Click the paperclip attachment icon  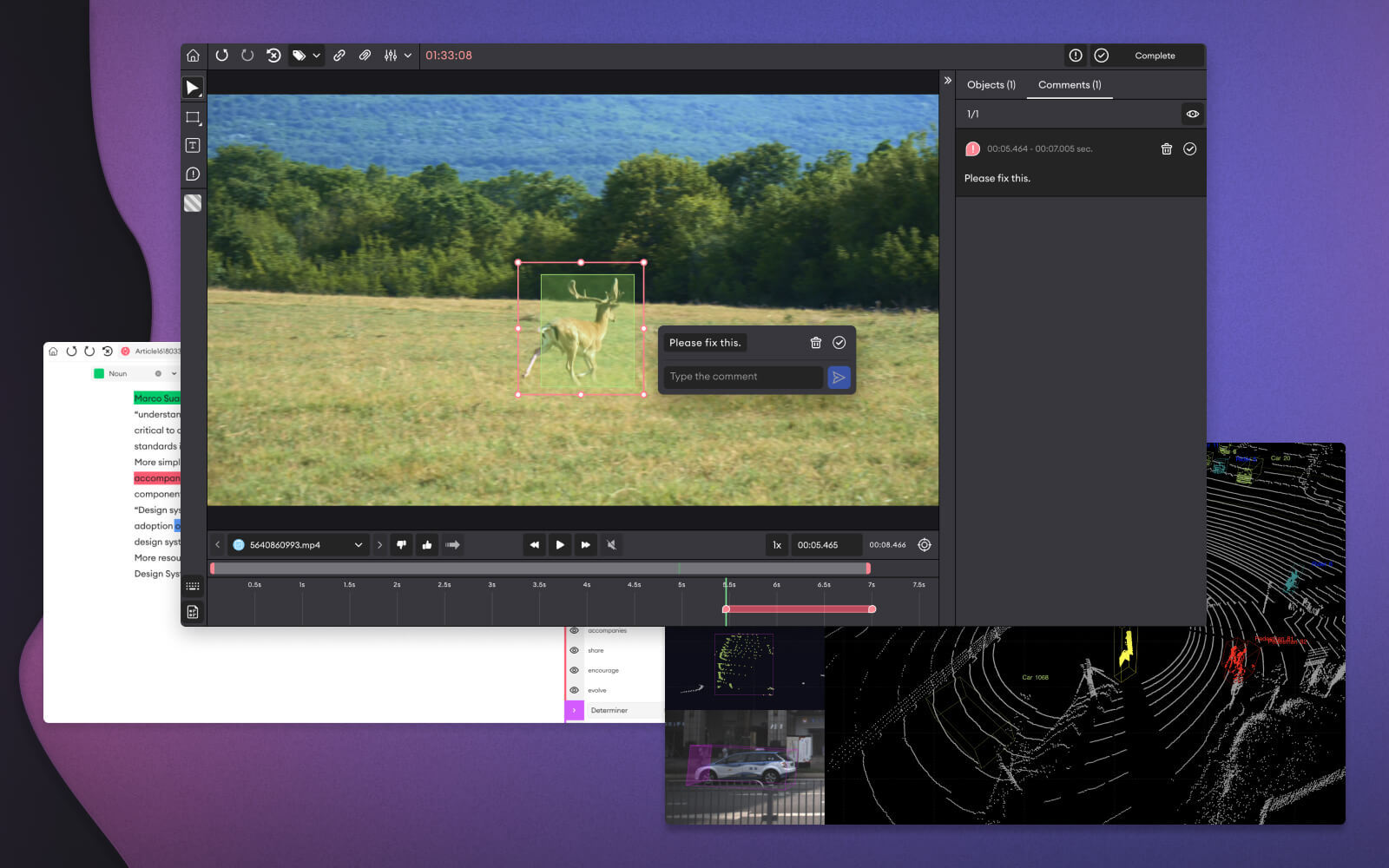(x=365, y=56)
